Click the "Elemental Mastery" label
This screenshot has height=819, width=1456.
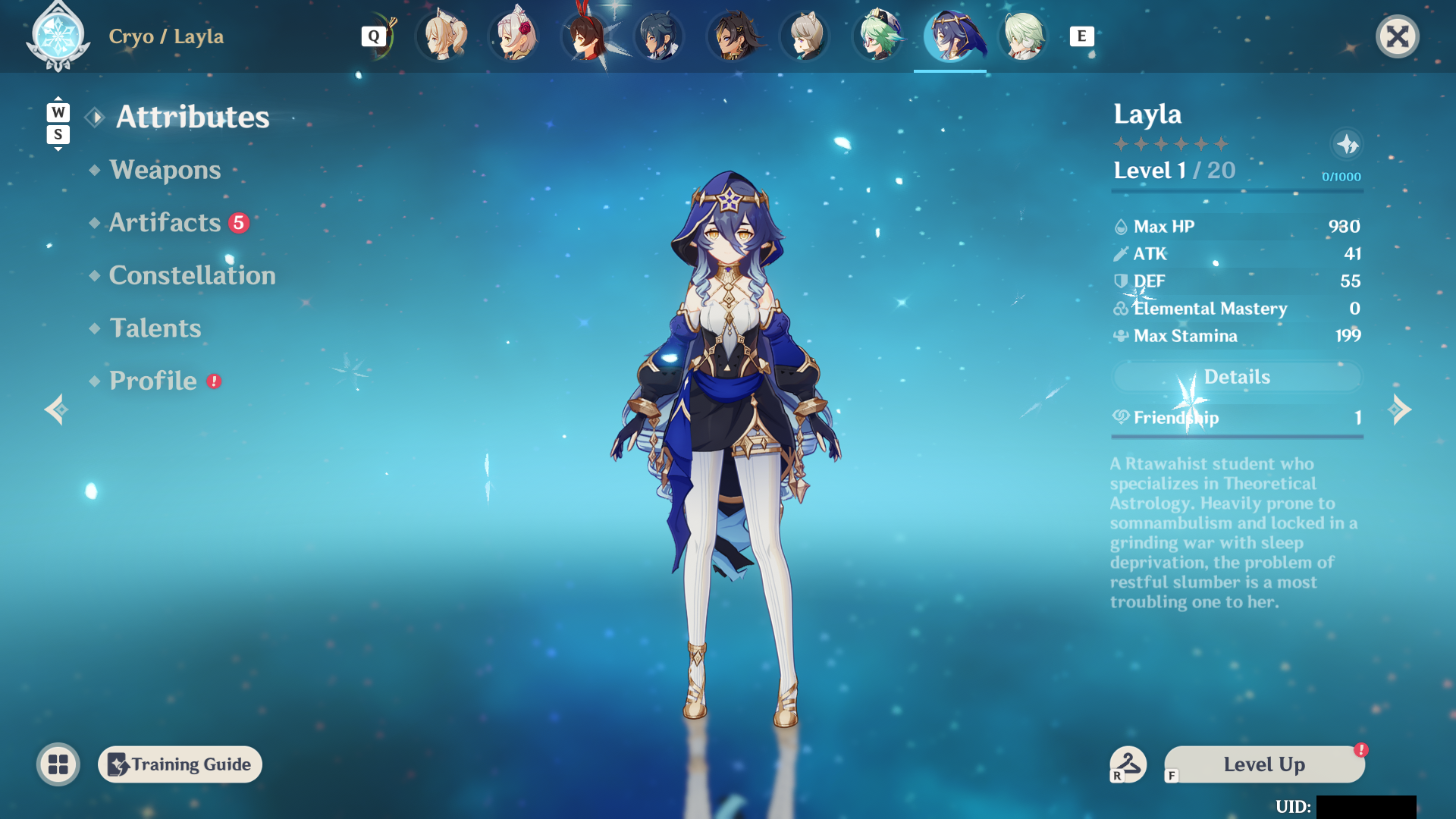1210,309
